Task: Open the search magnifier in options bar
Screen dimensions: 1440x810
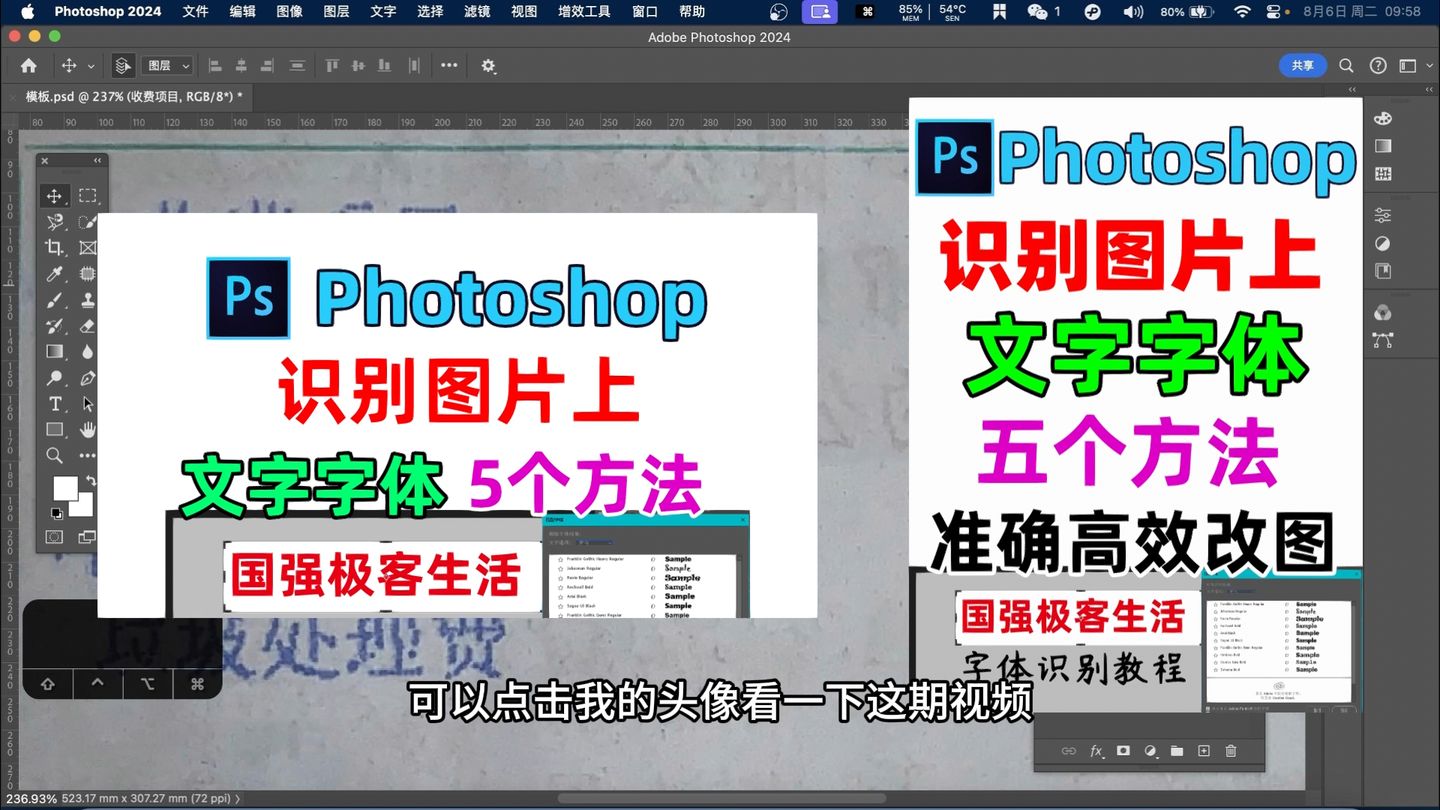Action: coord(1346,66)
